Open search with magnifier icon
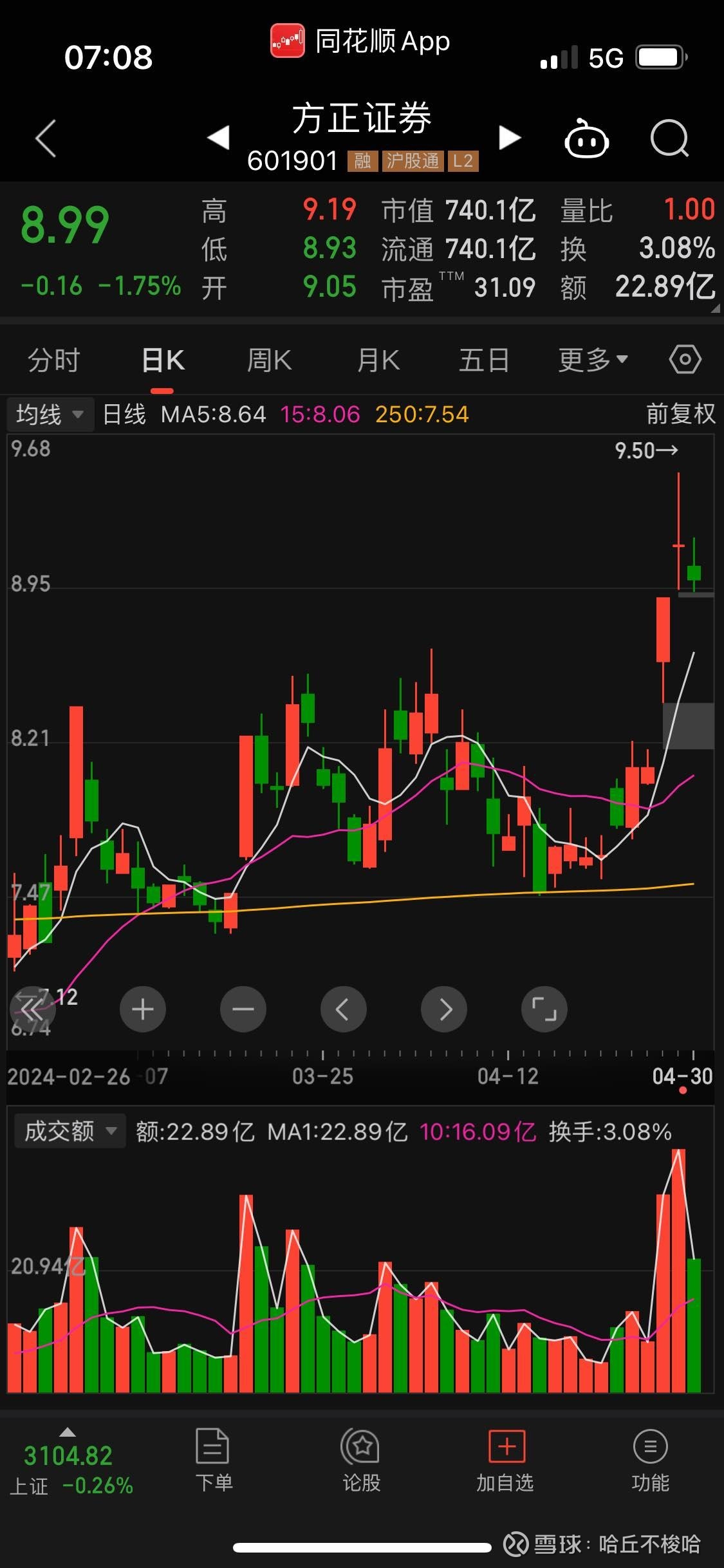Image resolution: width=724 pixels, height=1568 pixels. [x=669, y=138]
